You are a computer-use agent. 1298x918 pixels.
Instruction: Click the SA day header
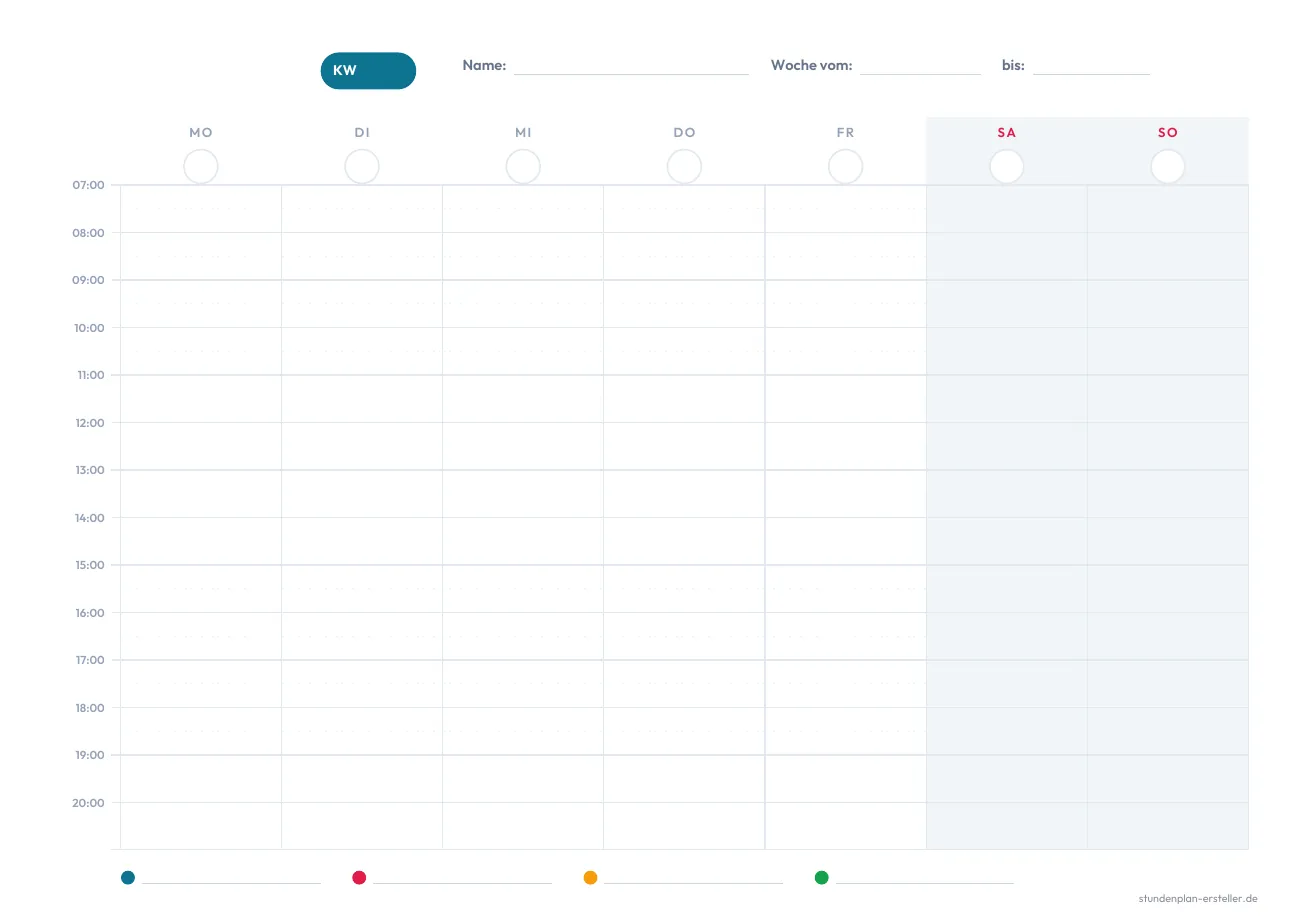(x=1006, y=132)
